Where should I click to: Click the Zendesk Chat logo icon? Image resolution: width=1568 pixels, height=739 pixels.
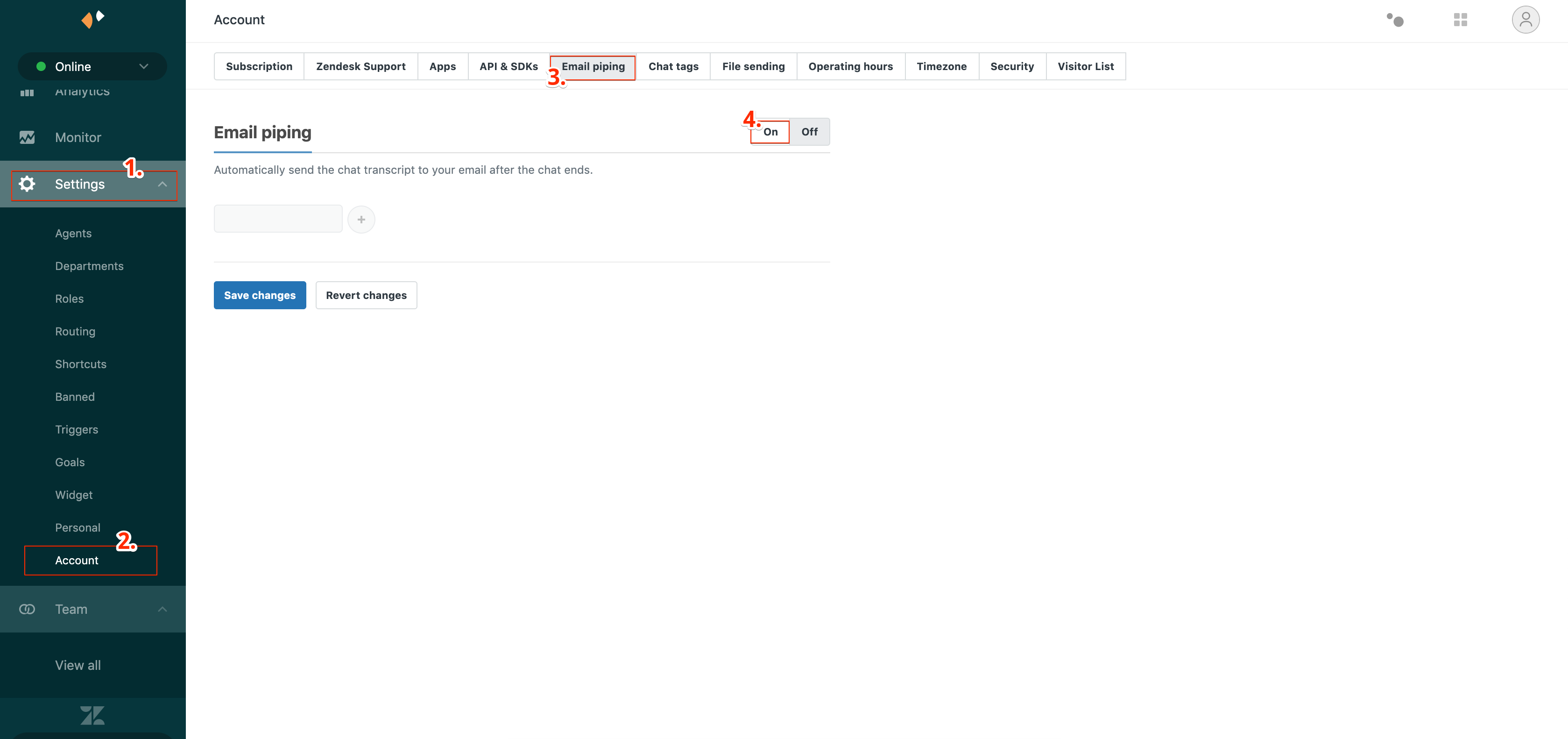pos(92,19)
